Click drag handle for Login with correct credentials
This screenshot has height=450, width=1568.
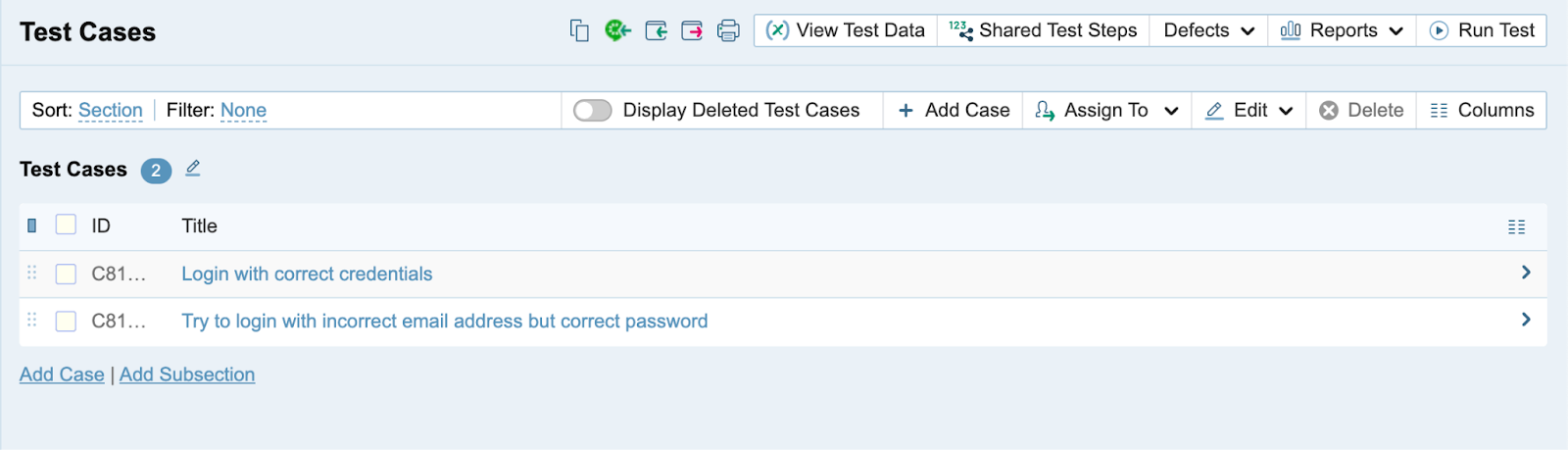[32, 274]
